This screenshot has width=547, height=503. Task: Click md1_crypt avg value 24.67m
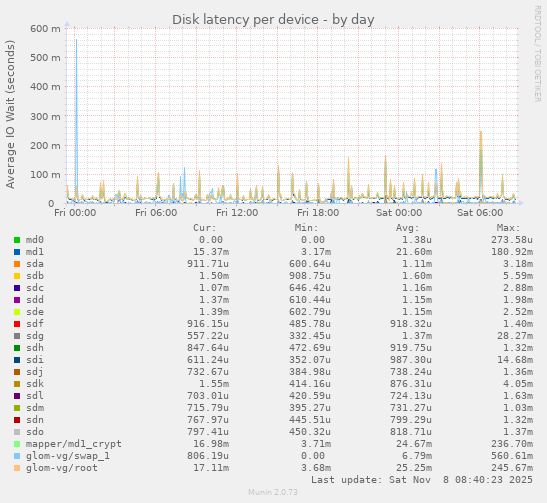(414, 444)
